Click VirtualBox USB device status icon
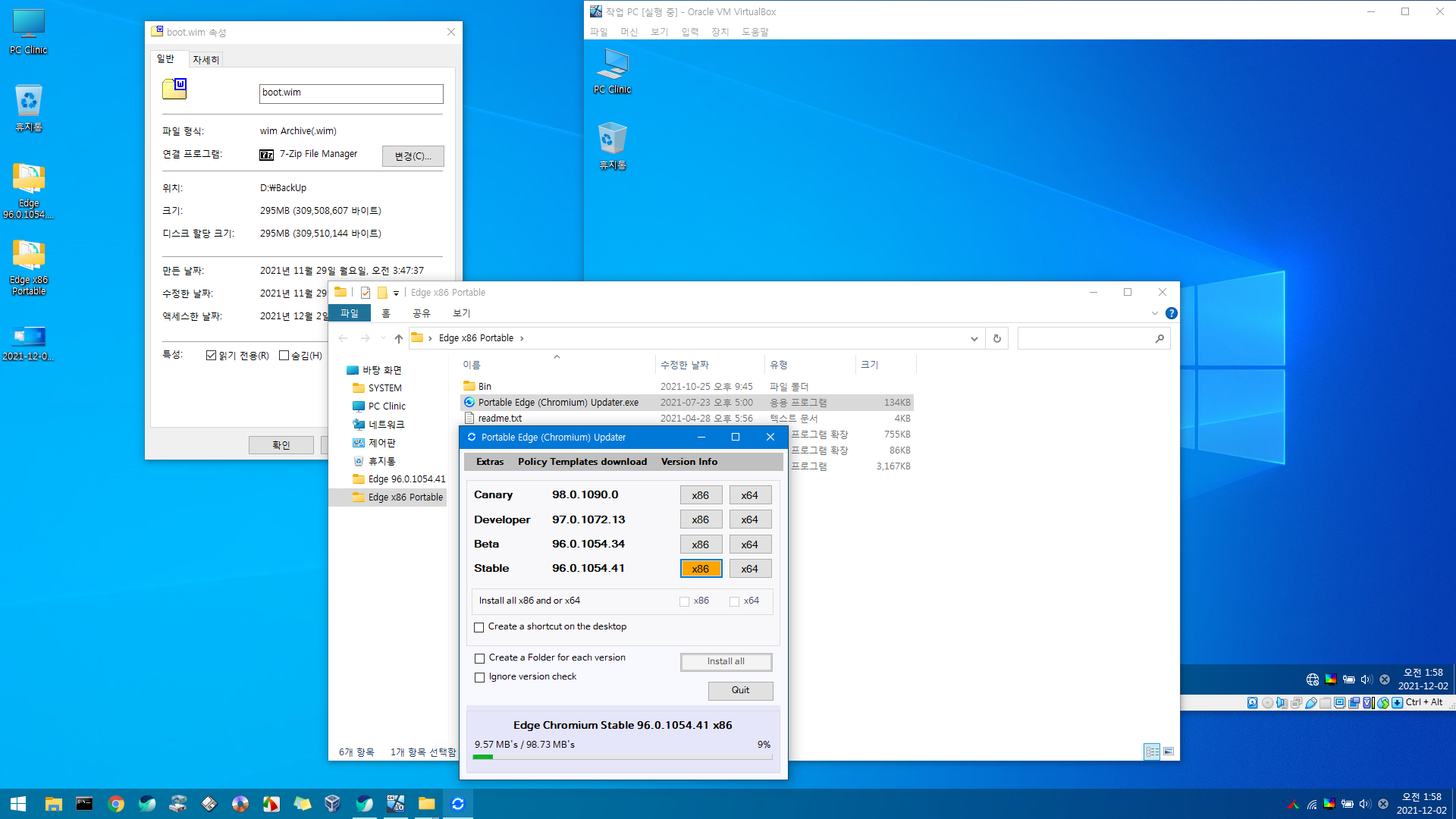Screen dimensions: 1456x819 tap(1311, 703)
